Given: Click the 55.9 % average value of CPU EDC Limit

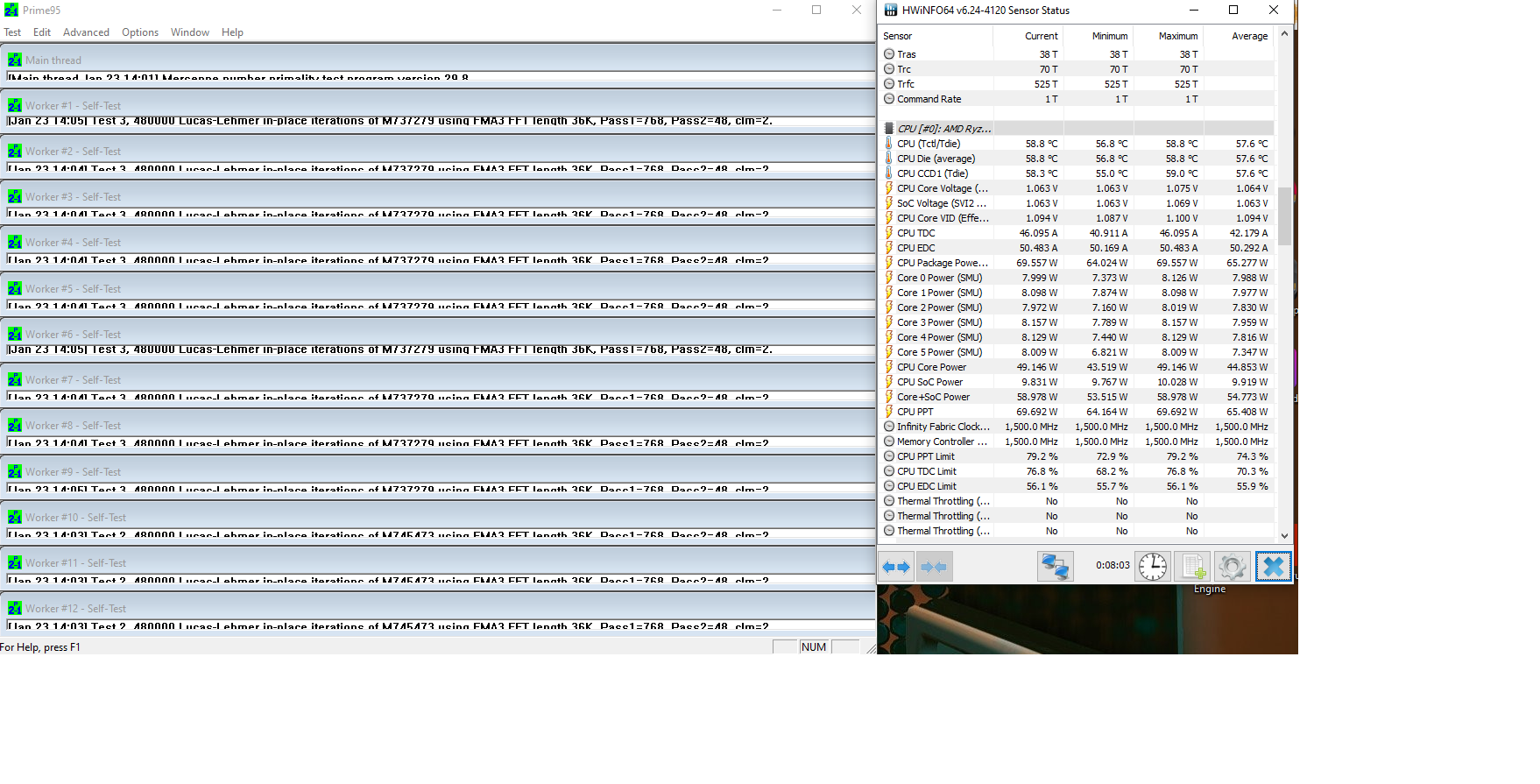Looking at the screenshot, I should coord(1252,486).
